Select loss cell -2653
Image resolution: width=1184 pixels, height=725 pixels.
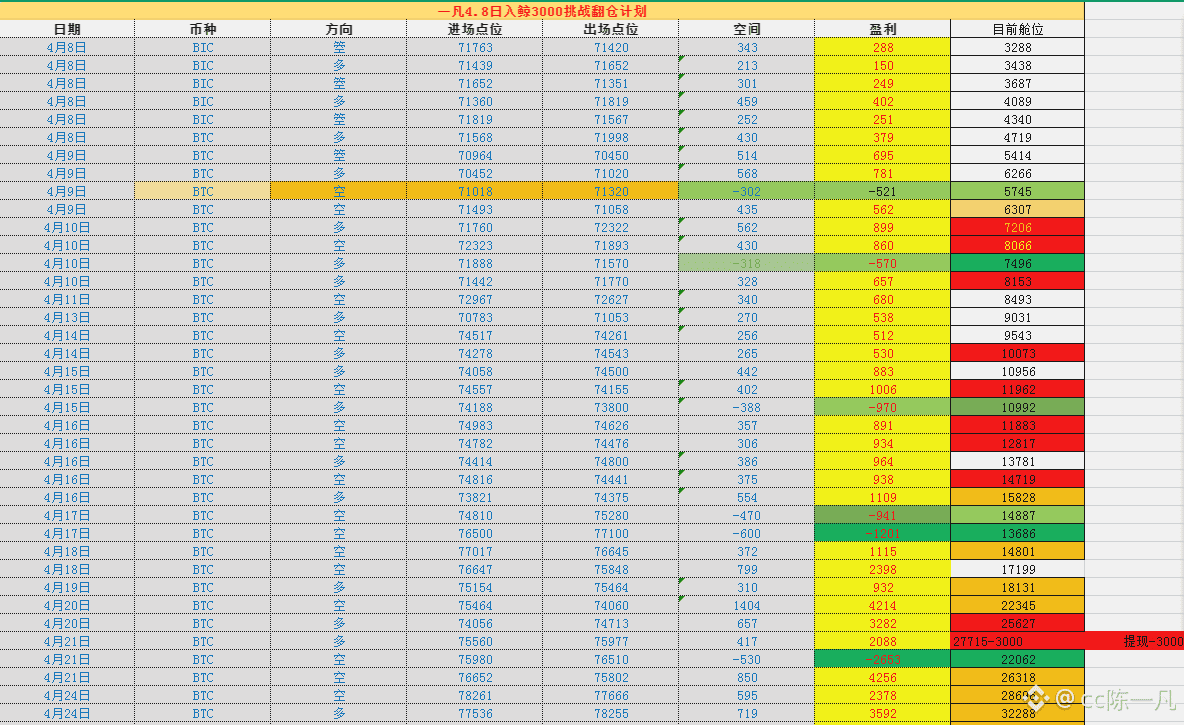882,659
